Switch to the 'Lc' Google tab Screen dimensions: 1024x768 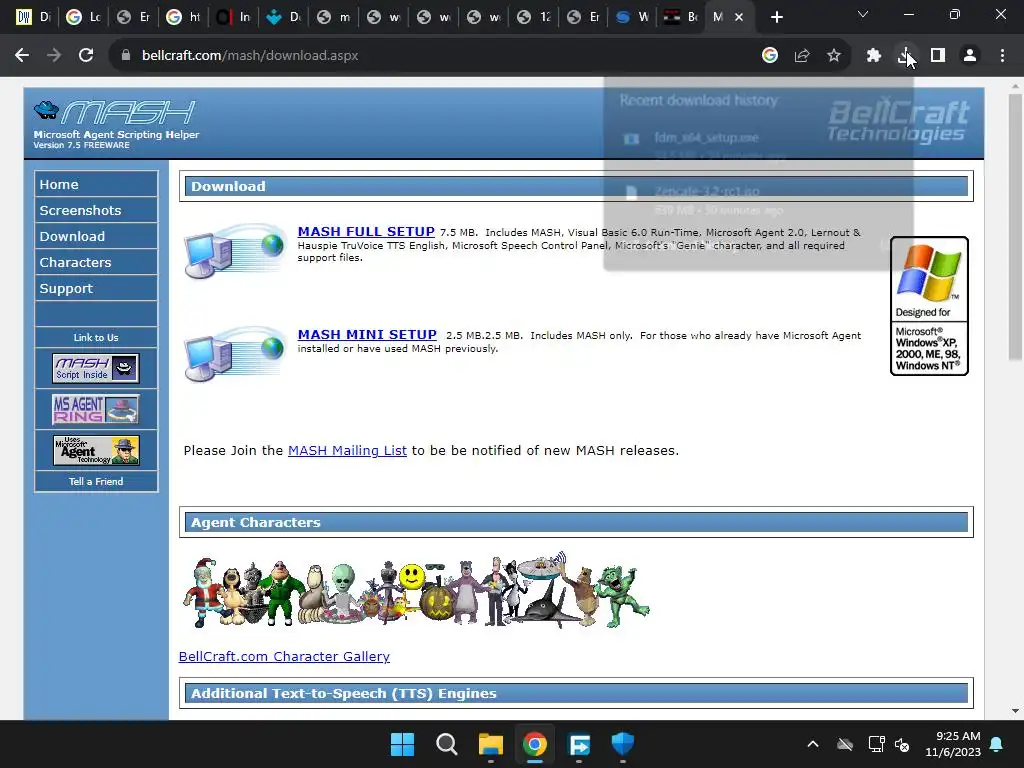coord(84,17)
